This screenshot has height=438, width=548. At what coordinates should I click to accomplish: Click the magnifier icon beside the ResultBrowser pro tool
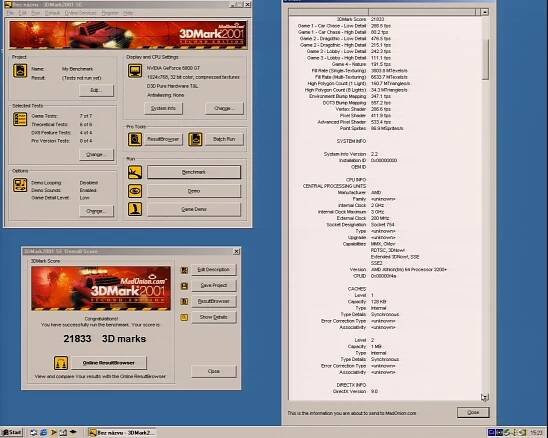point(135,139)
